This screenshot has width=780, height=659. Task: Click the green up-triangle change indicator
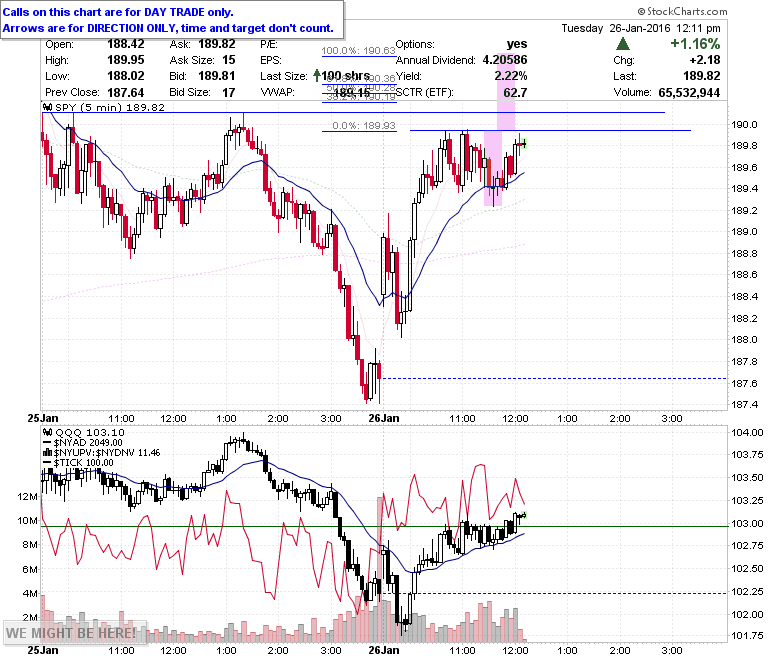pyautogui.click(x=622, y=44)
